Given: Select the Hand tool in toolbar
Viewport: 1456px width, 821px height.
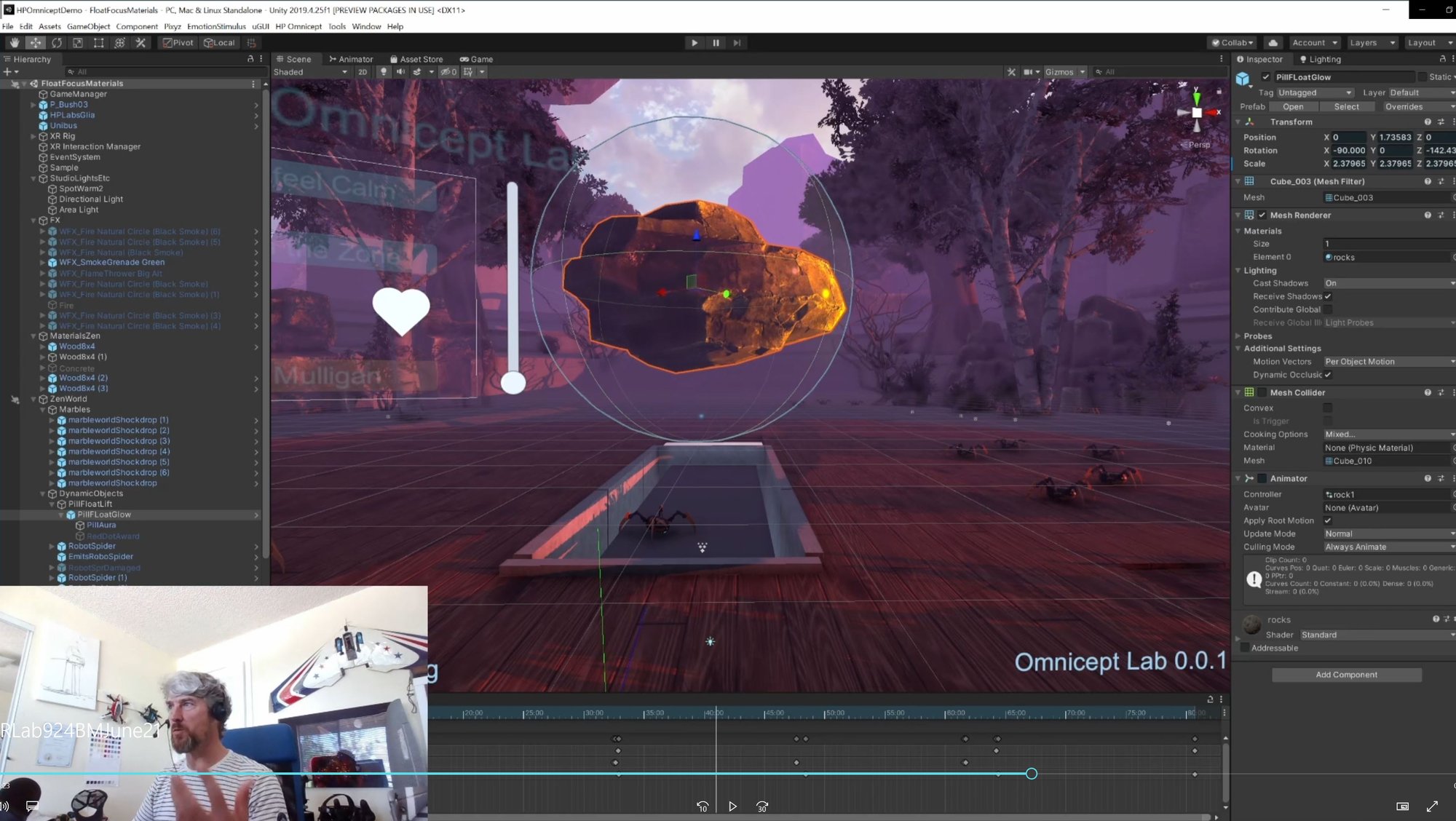Looking at the screenshot, I should (x=14, y=43).
